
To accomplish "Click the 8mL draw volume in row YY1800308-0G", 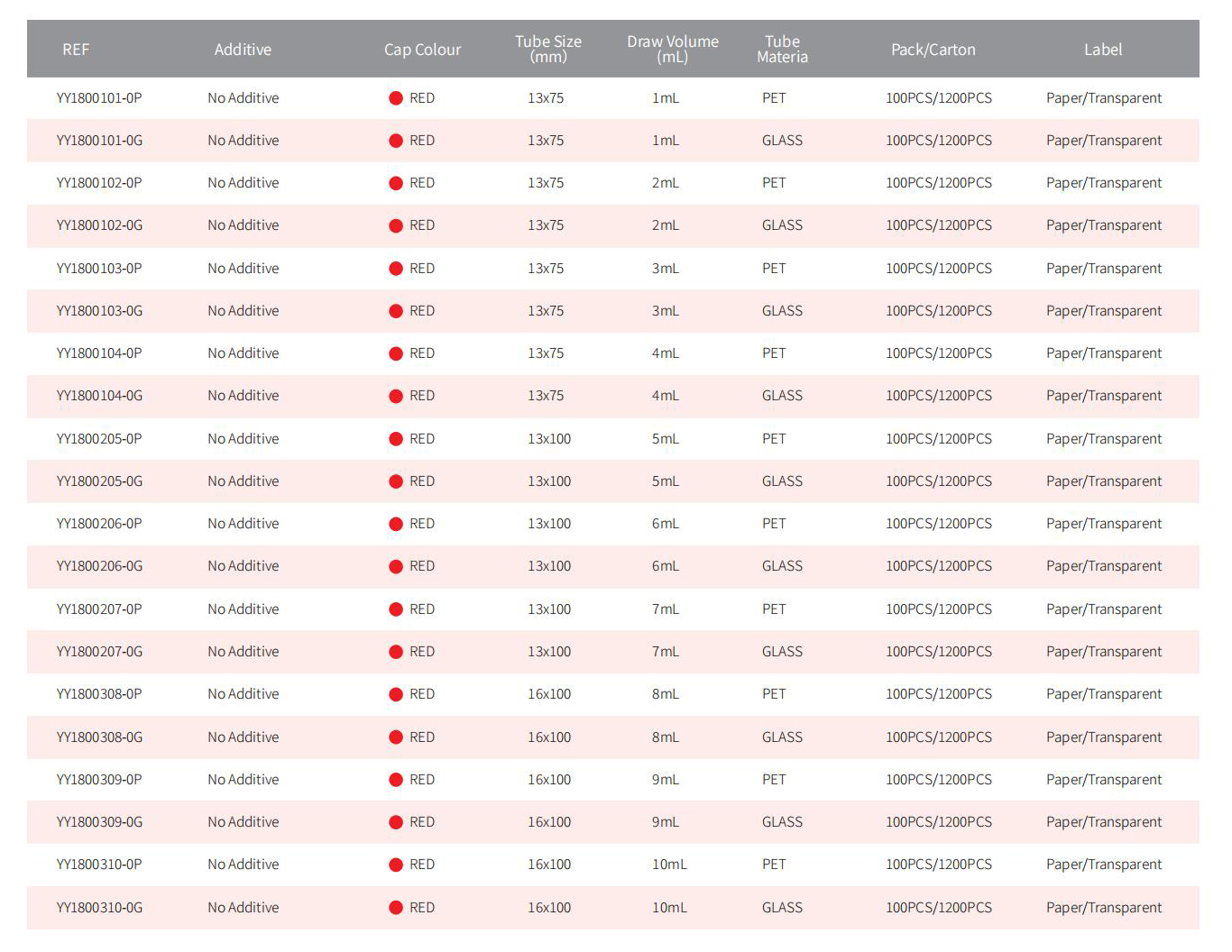I will [666, 737].
